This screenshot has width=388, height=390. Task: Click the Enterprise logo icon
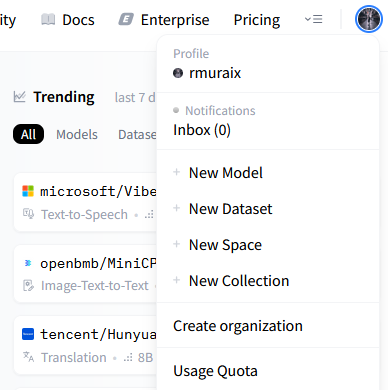126,20
